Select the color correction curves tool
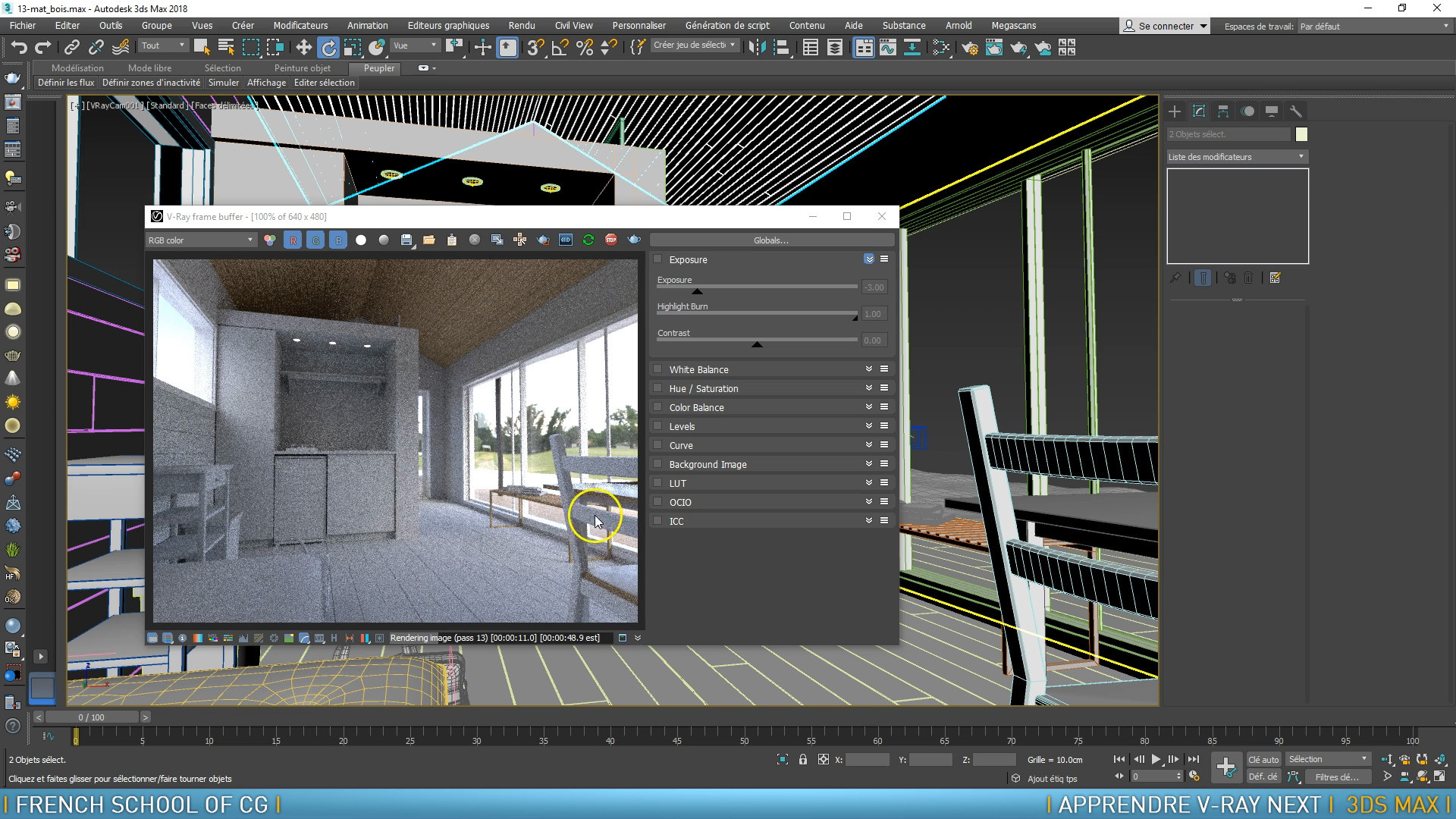This screenshot has height=819, width=1456. [681, 445]
